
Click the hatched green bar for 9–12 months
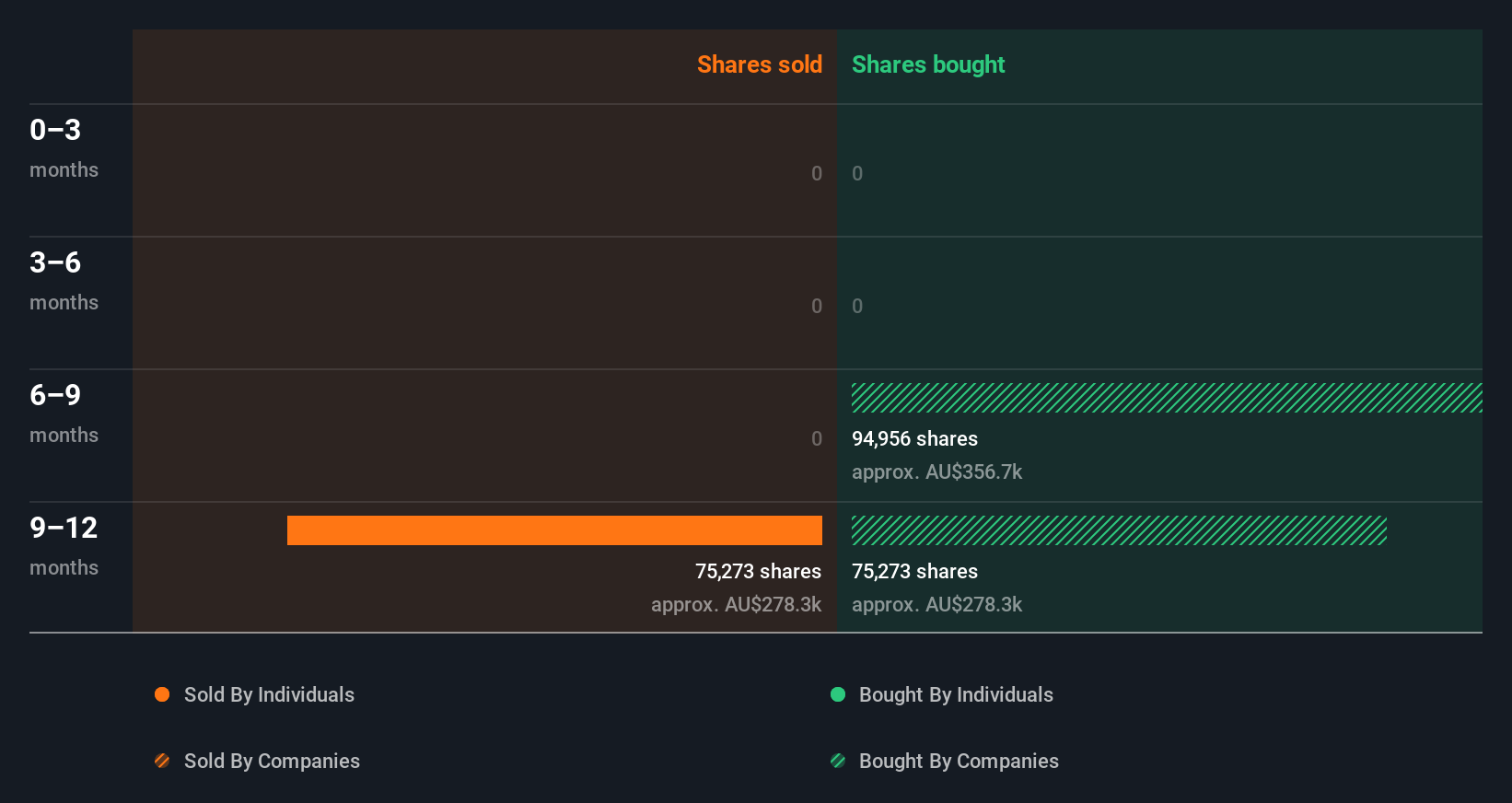[x=1119, y=530]
